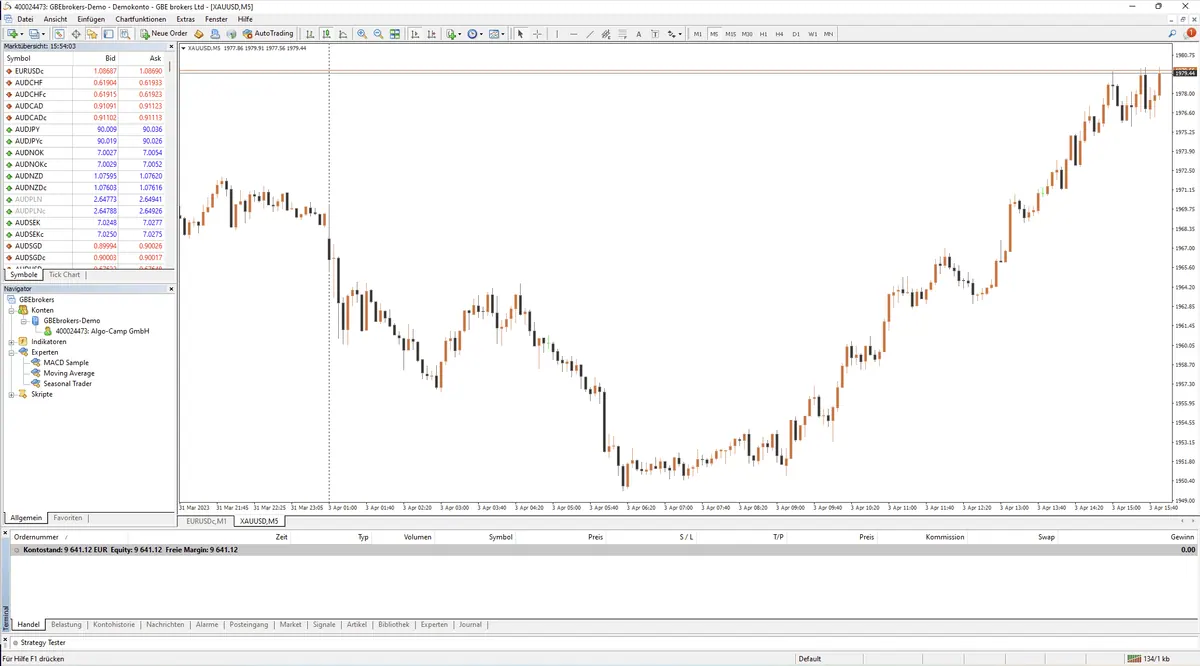1200x666 pixels.
Task: Tile chart windows icon
Action: click(x=395, y=33)
